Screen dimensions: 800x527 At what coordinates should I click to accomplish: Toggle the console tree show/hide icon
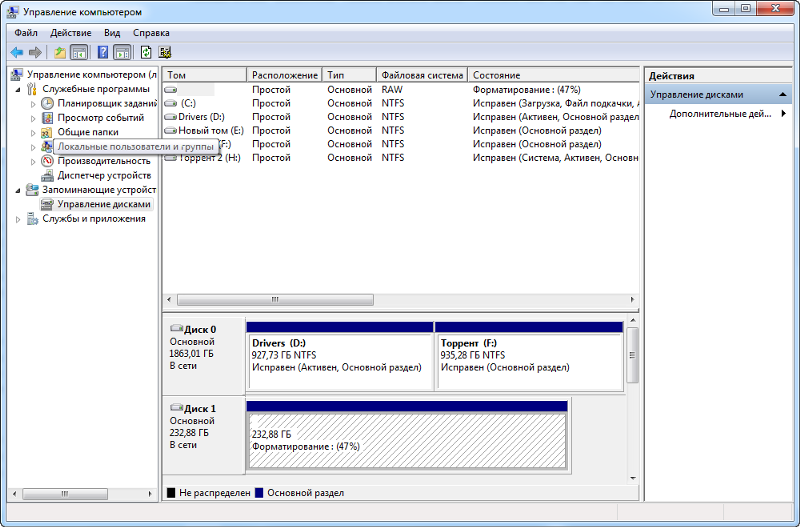click(79, 52)
